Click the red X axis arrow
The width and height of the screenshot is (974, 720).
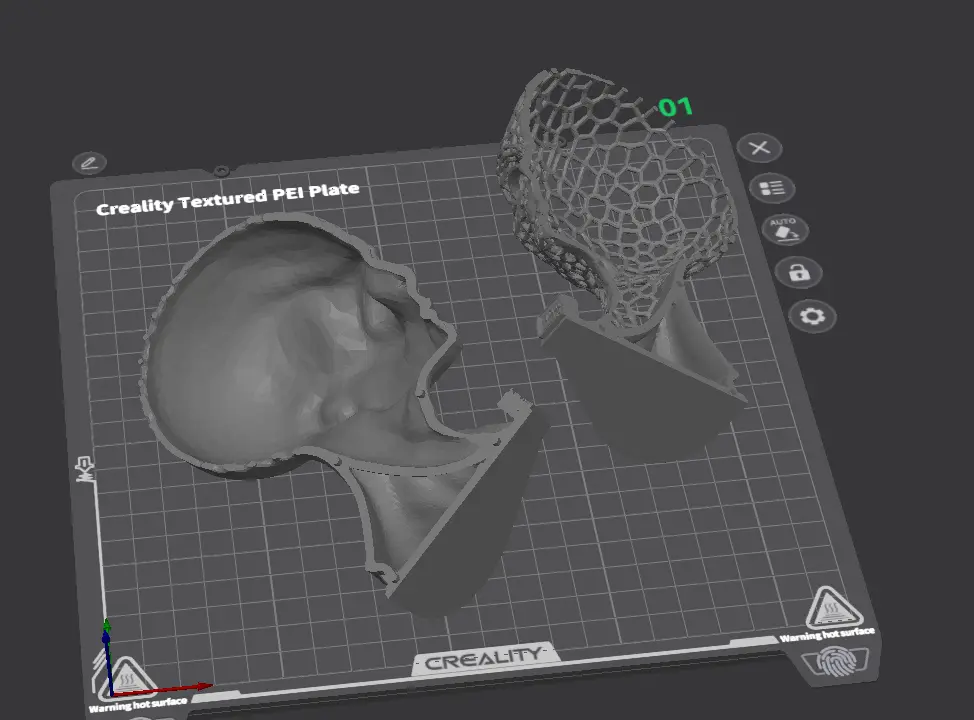click(x=163, y=690)
